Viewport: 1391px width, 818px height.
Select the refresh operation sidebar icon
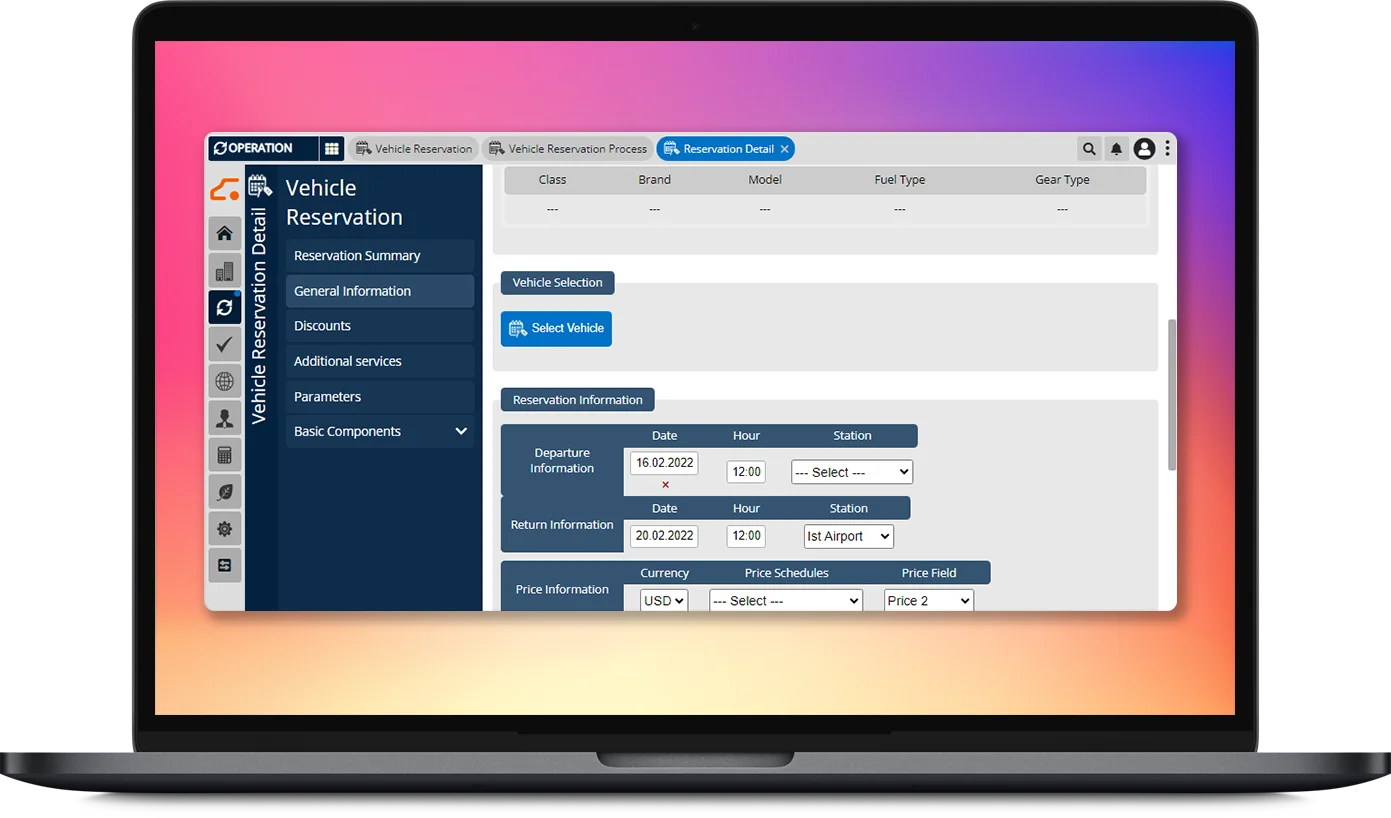click(x=224, y=307)
